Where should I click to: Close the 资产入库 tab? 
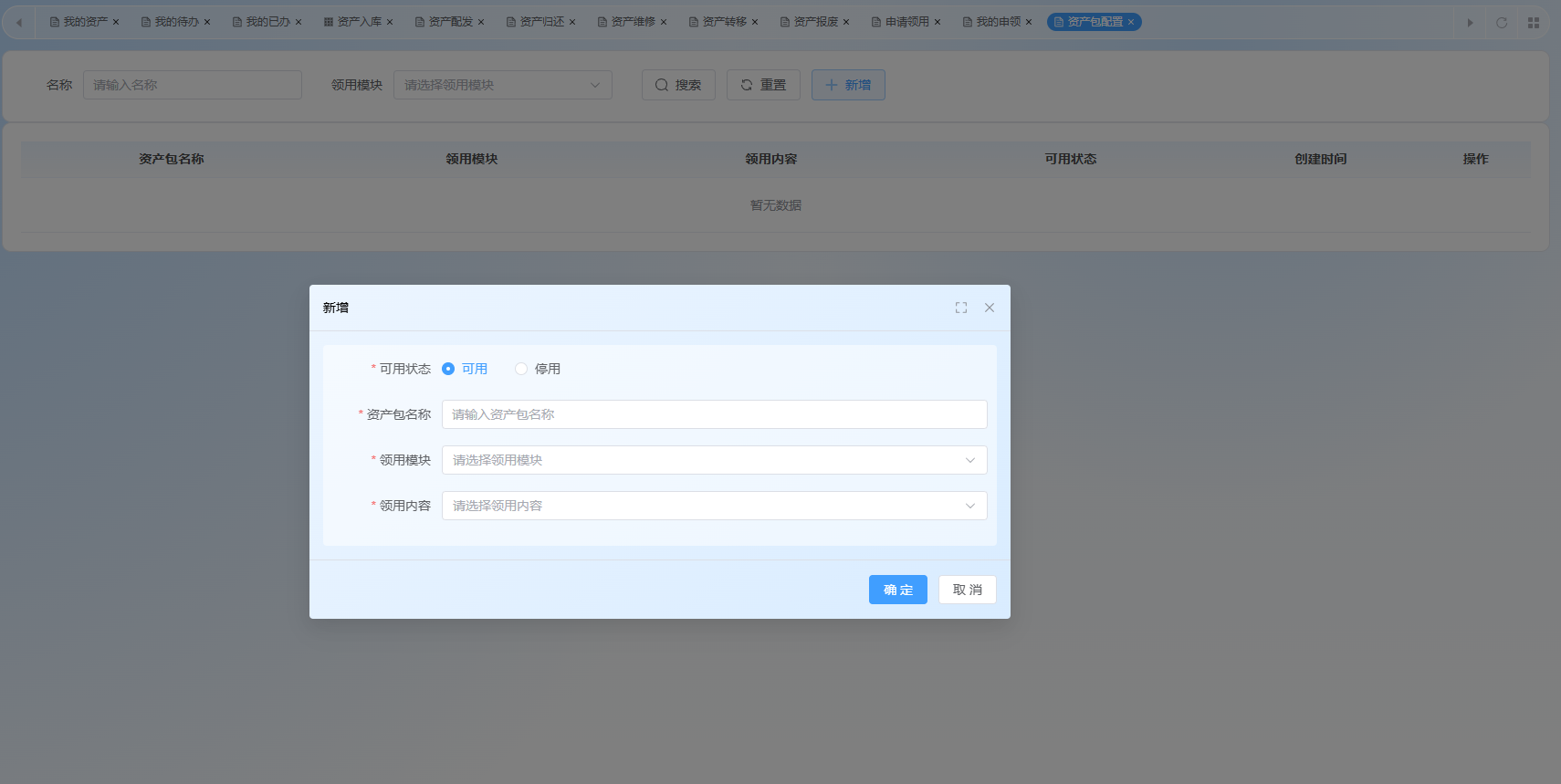(390, 22)
